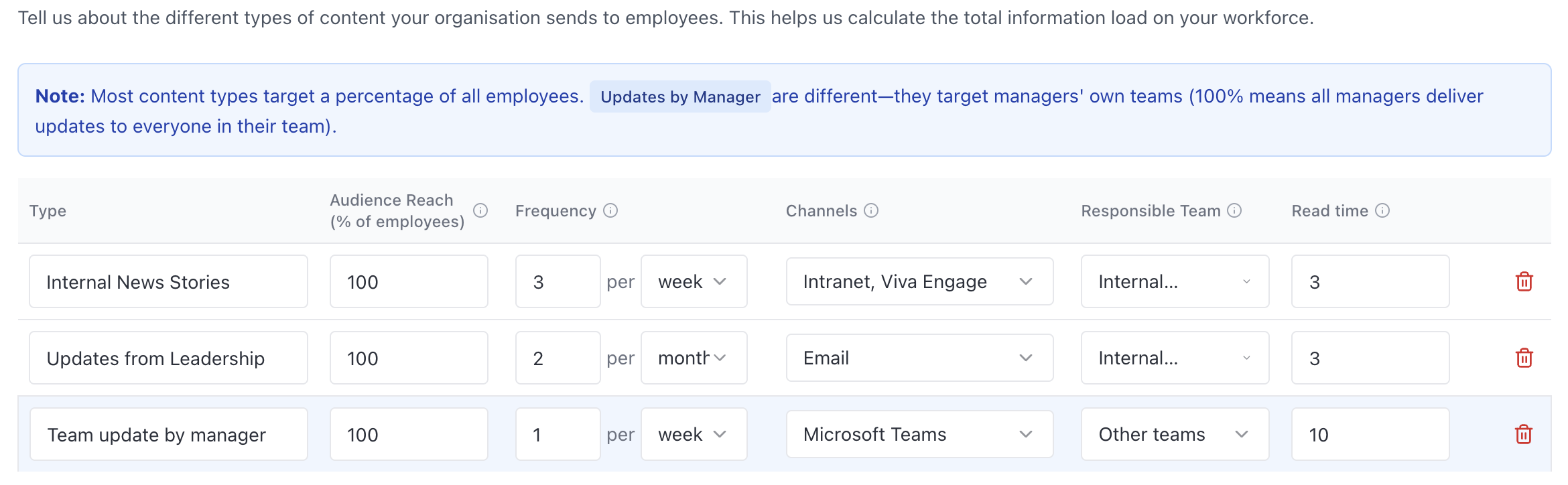
Task: Click the Team update by manager name field
Action: pyautogui.click(x=168, y=435)
